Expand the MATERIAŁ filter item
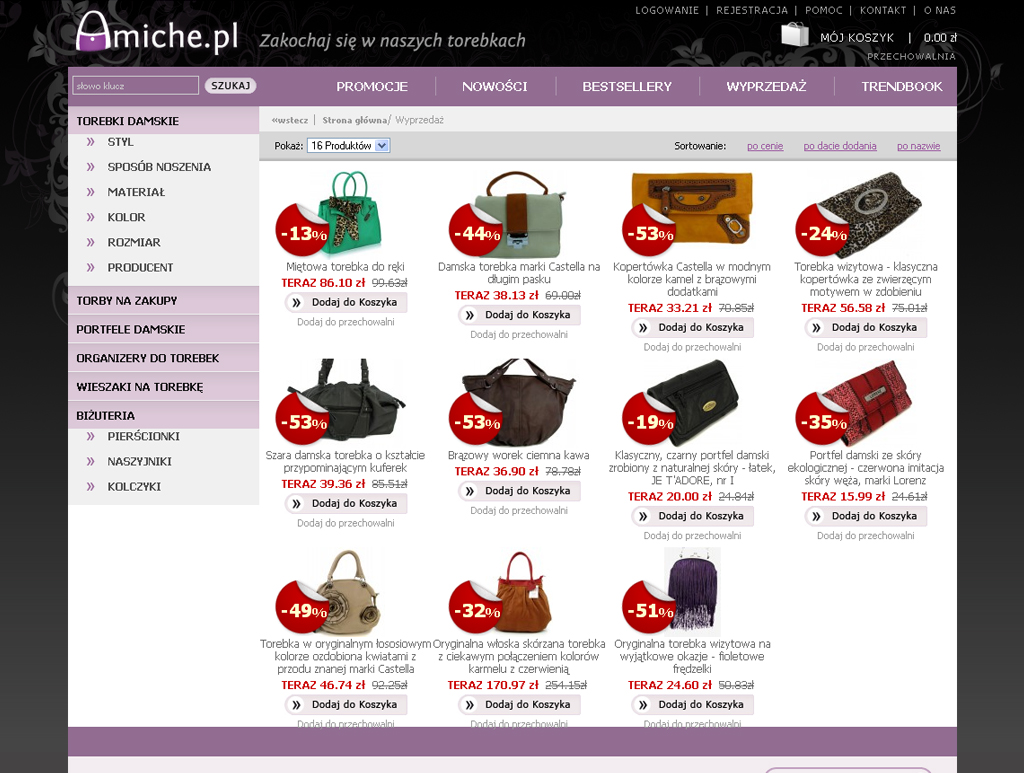The height and width of the screenshot is (773, 1024). click(x=136, y=192)
